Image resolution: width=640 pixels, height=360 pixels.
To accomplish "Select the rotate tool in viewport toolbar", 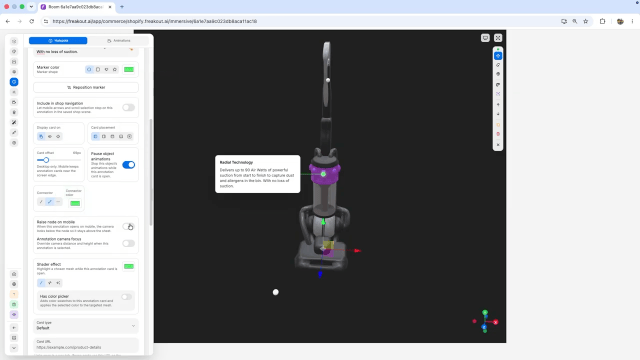I will [498, 65].
